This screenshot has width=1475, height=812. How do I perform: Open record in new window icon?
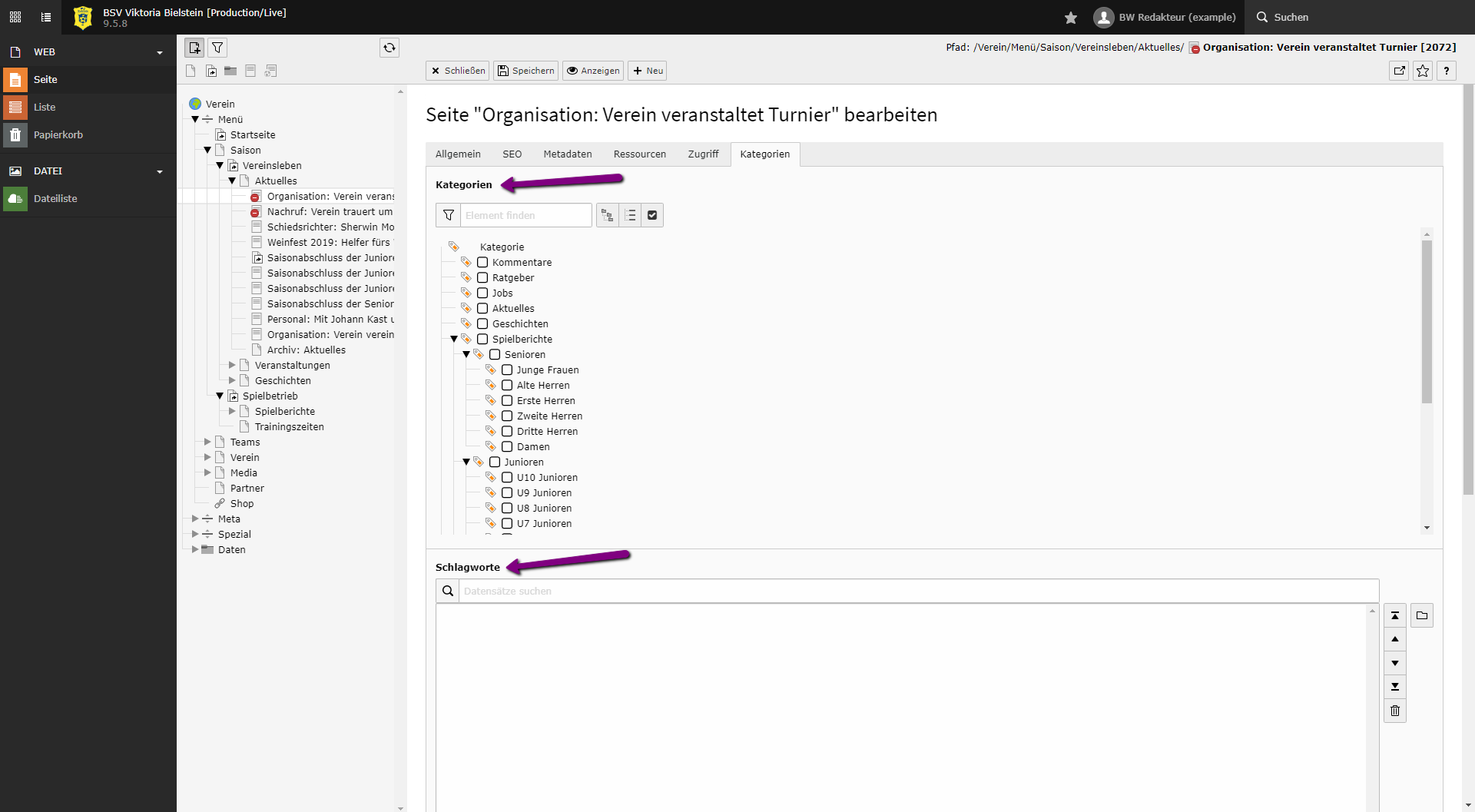point(1400,71)
